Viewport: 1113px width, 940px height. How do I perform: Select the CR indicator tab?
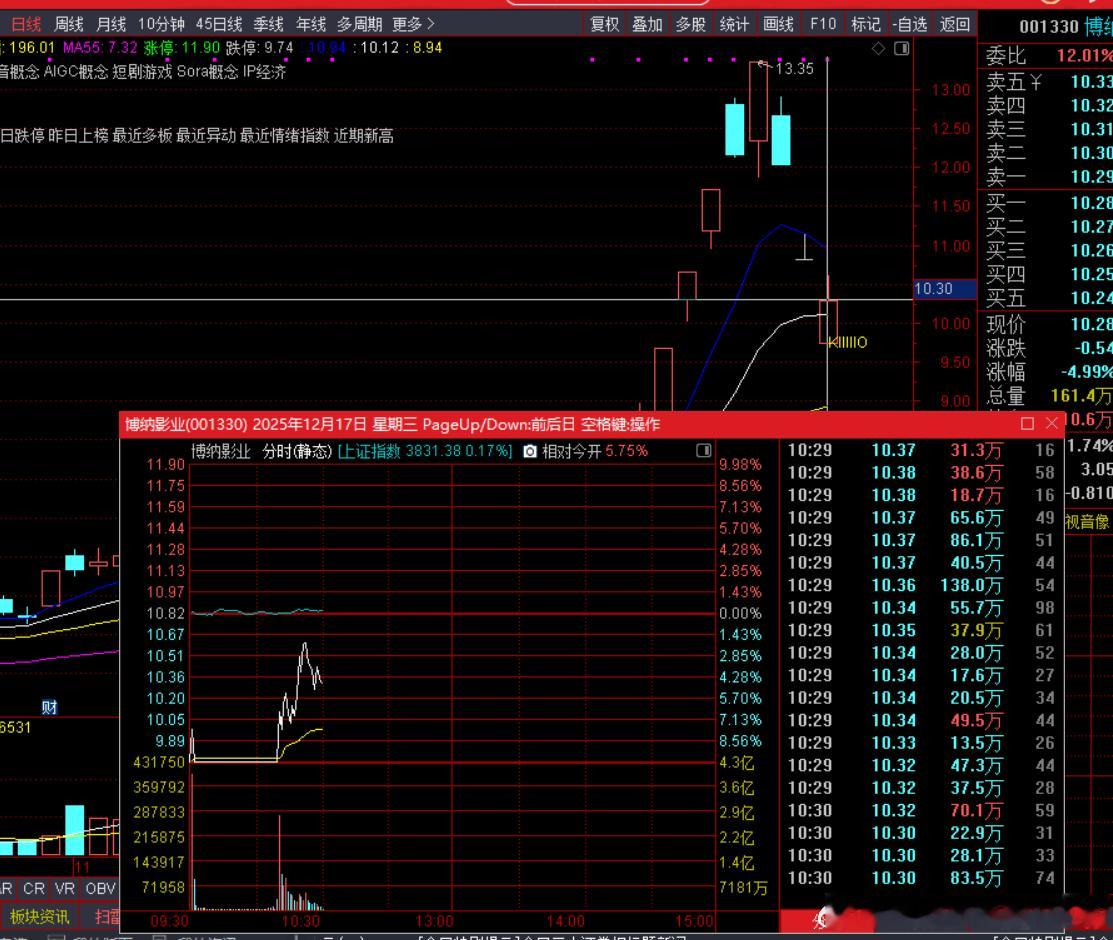click(x=33, y=888)
